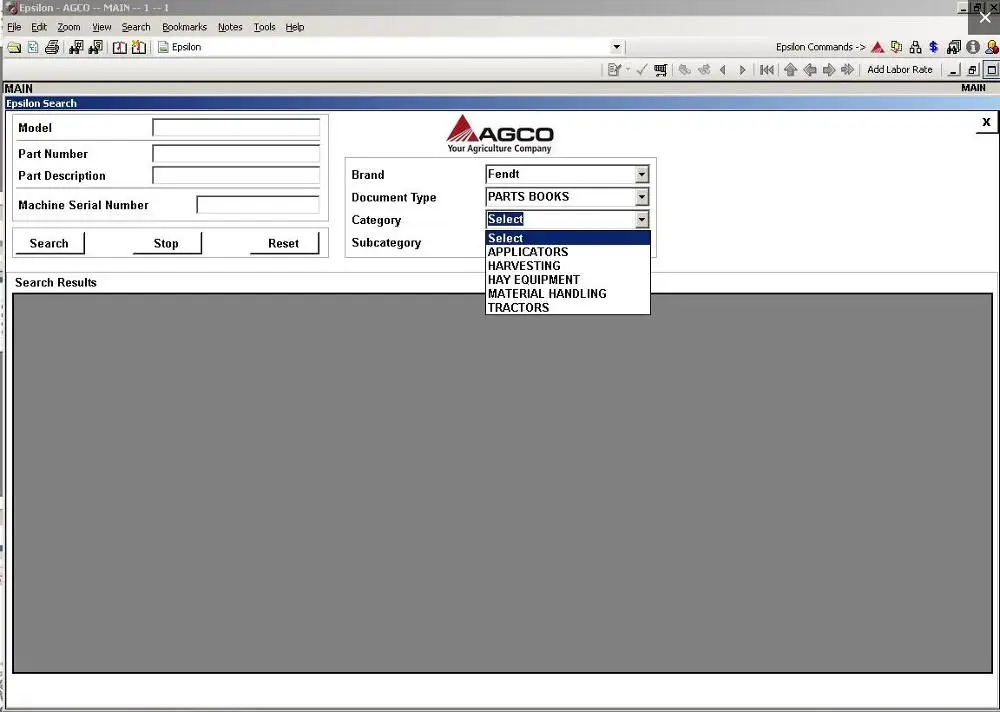Open the Edit menu
The height and width of the screenshot is (712, 1000).
39,27
